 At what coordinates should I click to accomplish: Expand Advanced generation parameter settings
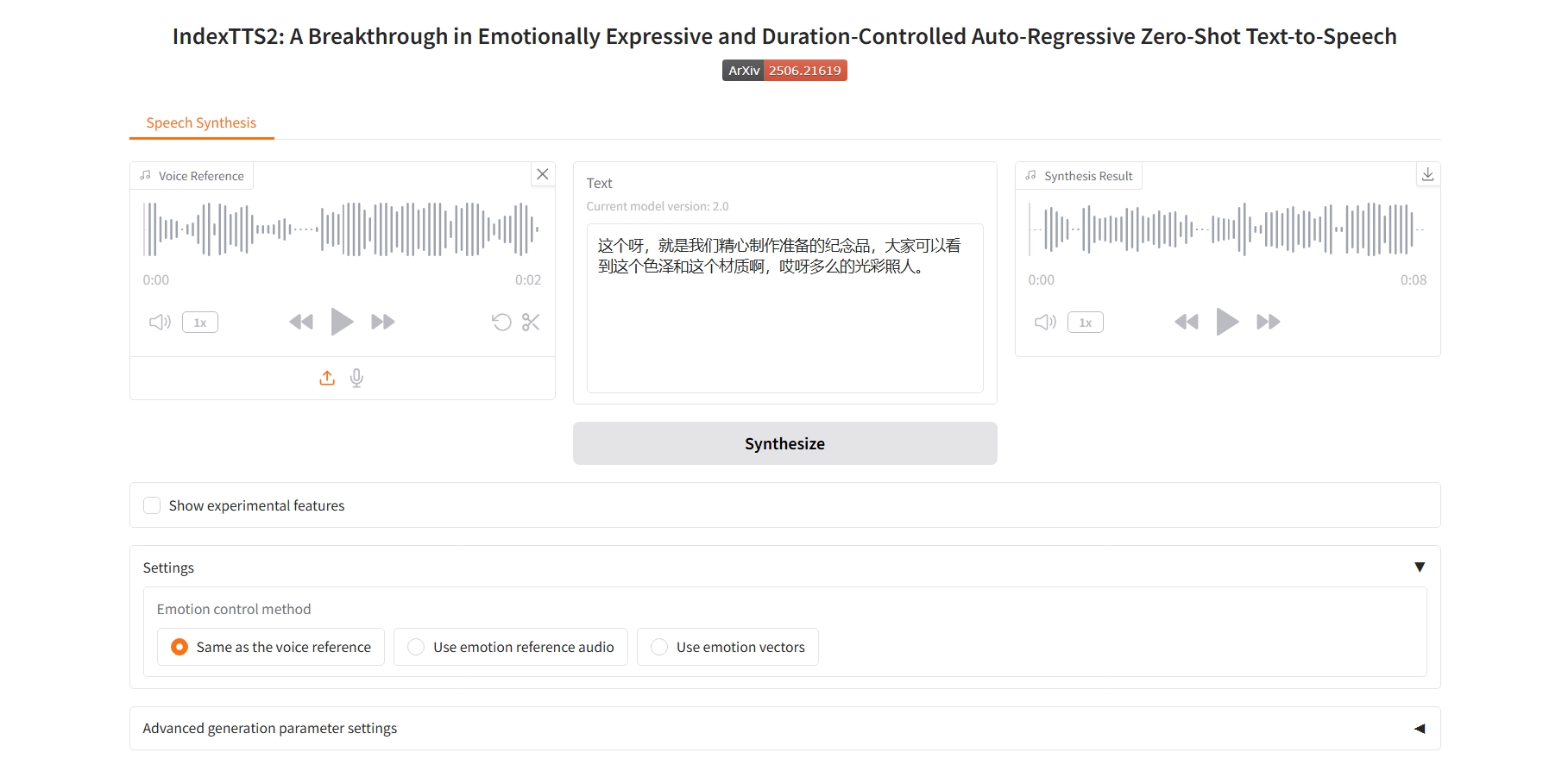[x=1420, y=729]
